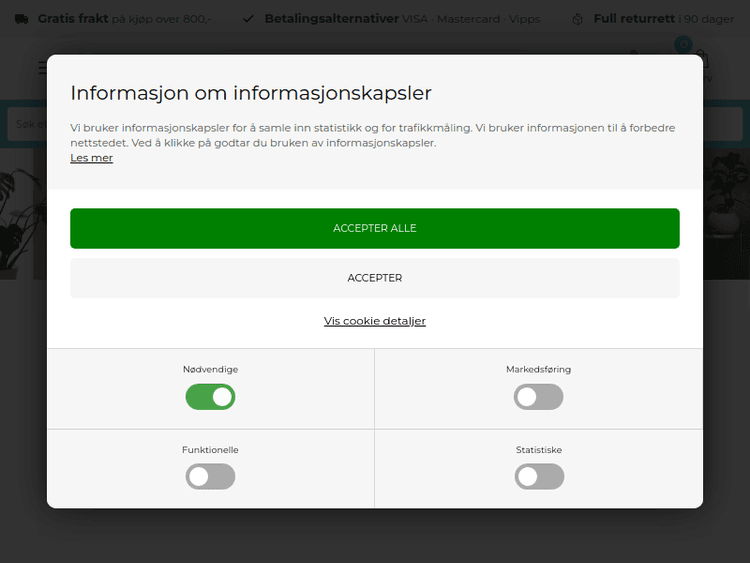The width and height of the screenshot is (750, 563).
Task: Turn on the Funksjonelle cookies switch
Action: click(210, 477)
